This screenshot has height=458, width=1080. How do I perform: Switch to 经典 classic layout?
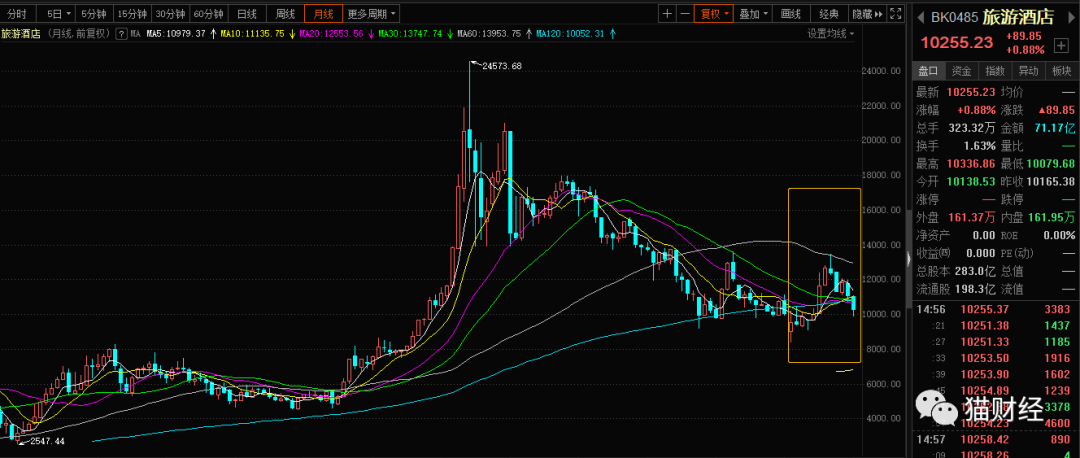[x=829, y=14]
